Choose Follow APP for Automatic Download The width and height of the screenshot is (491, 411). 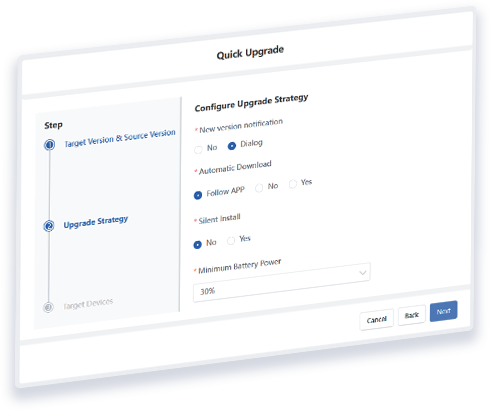click(198, 195)
